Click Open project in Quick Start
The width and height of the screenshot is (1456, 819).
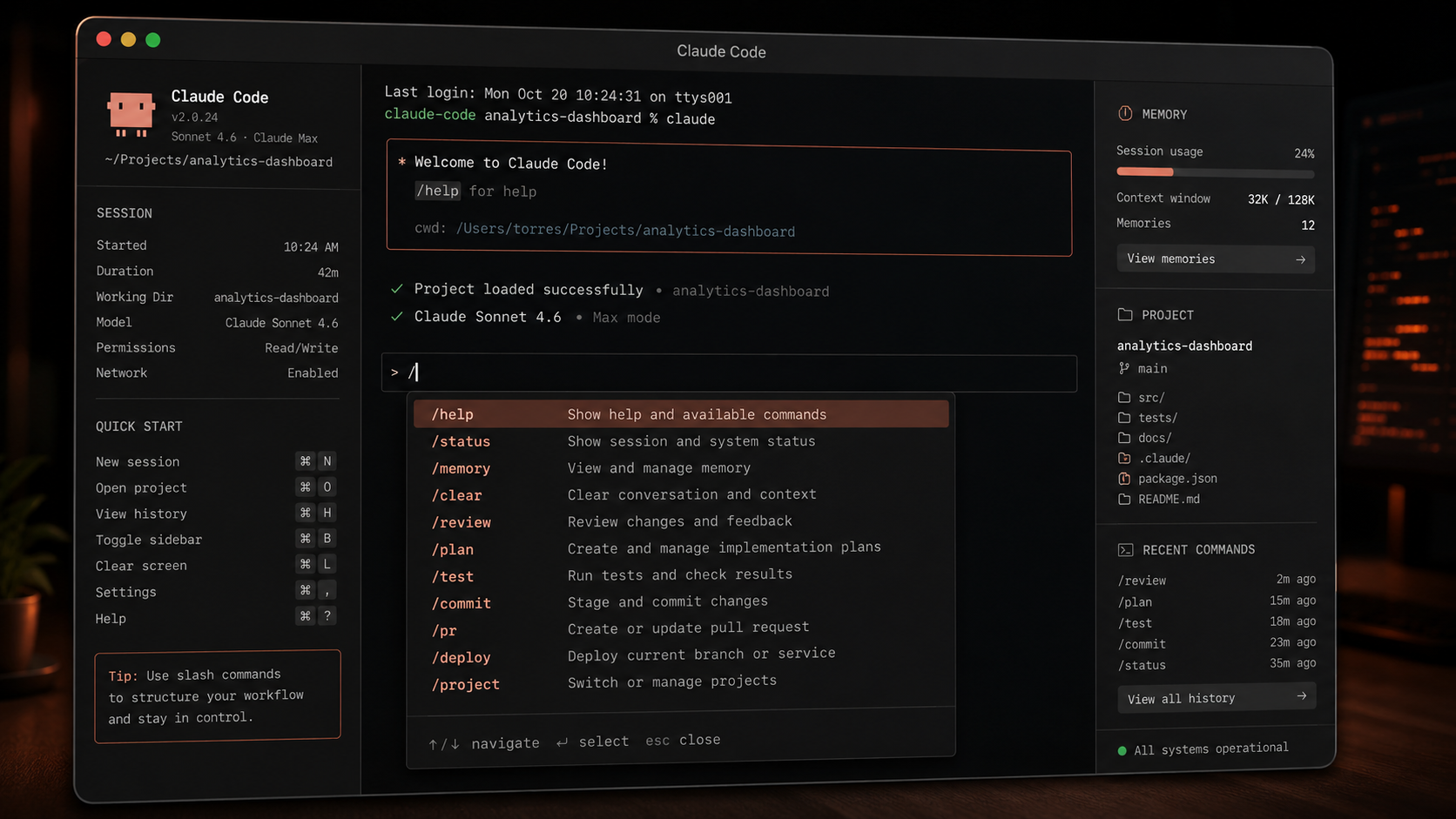(217, 487)
